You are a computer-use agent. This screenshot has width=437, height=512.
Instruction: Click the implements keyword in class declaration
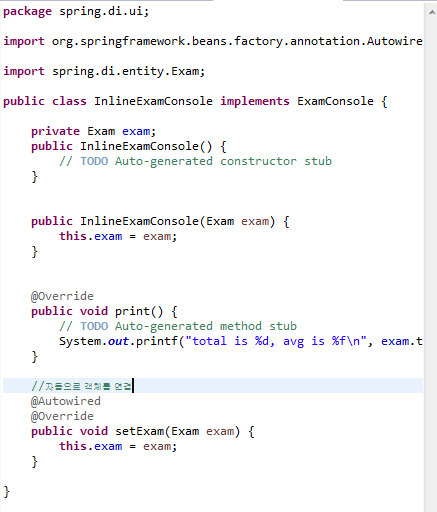(x=255, y=101)
